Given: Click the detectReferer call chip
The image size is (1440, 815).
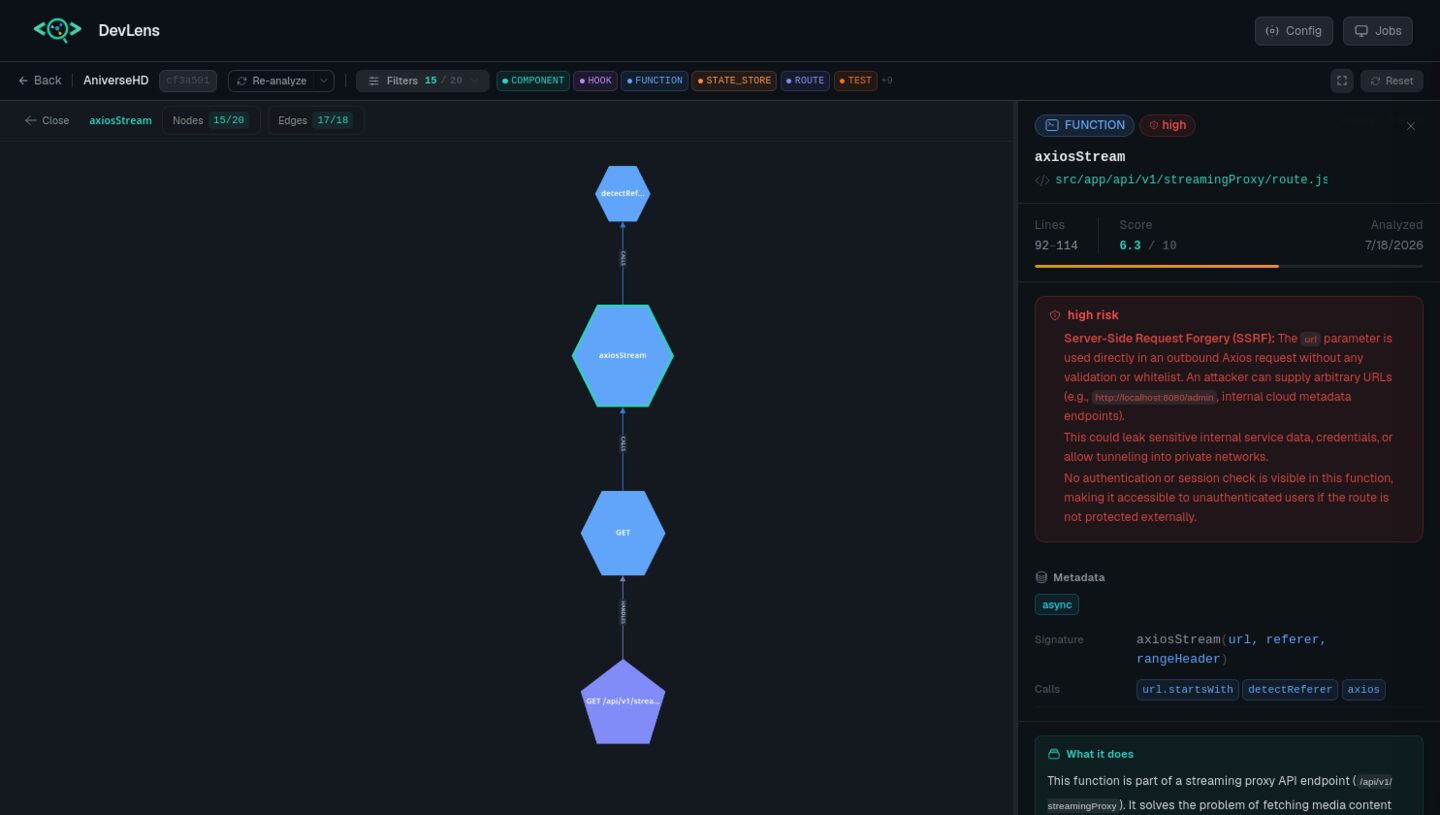Looking at the screenshot, I should (1290, 689).
